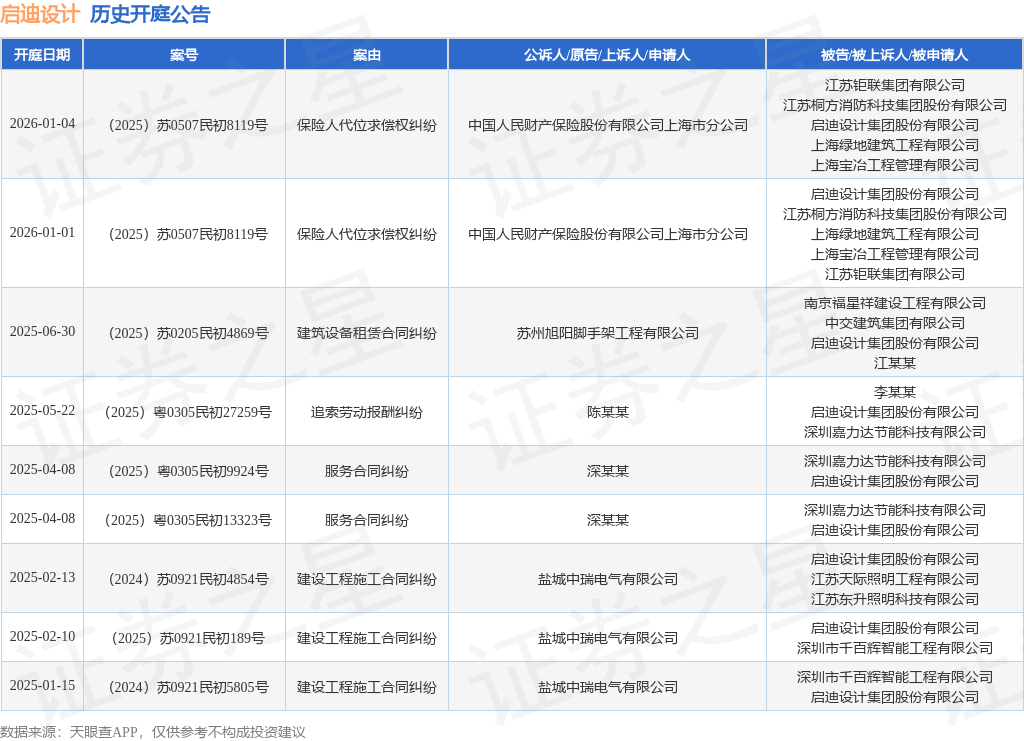Viewport: 1024px width, 741px height.
Task: Click the date 2025-02-13
Action: pos(42,578)
